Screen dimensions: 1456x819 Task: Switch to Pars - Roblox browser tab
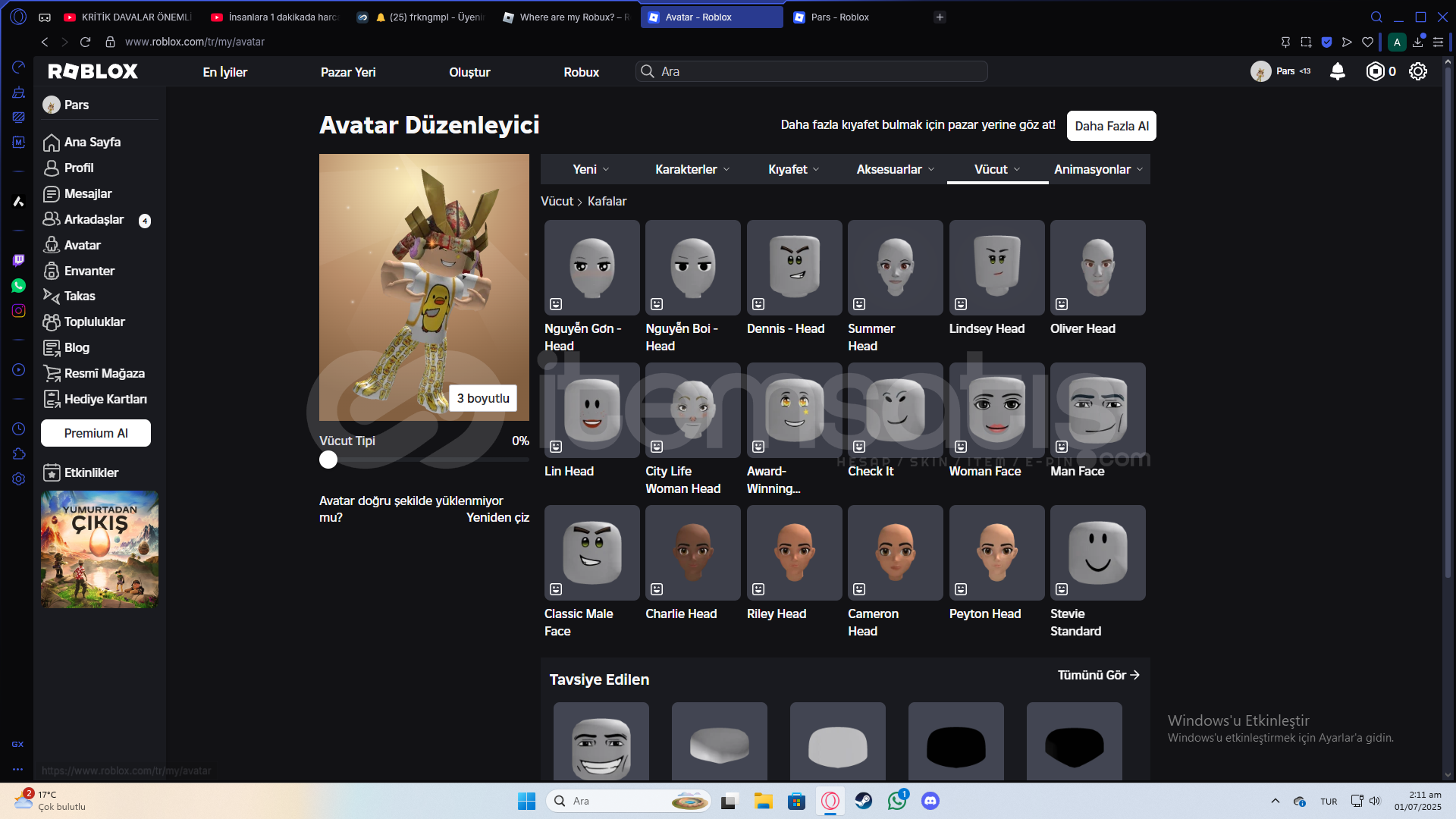tap(857, 17)
